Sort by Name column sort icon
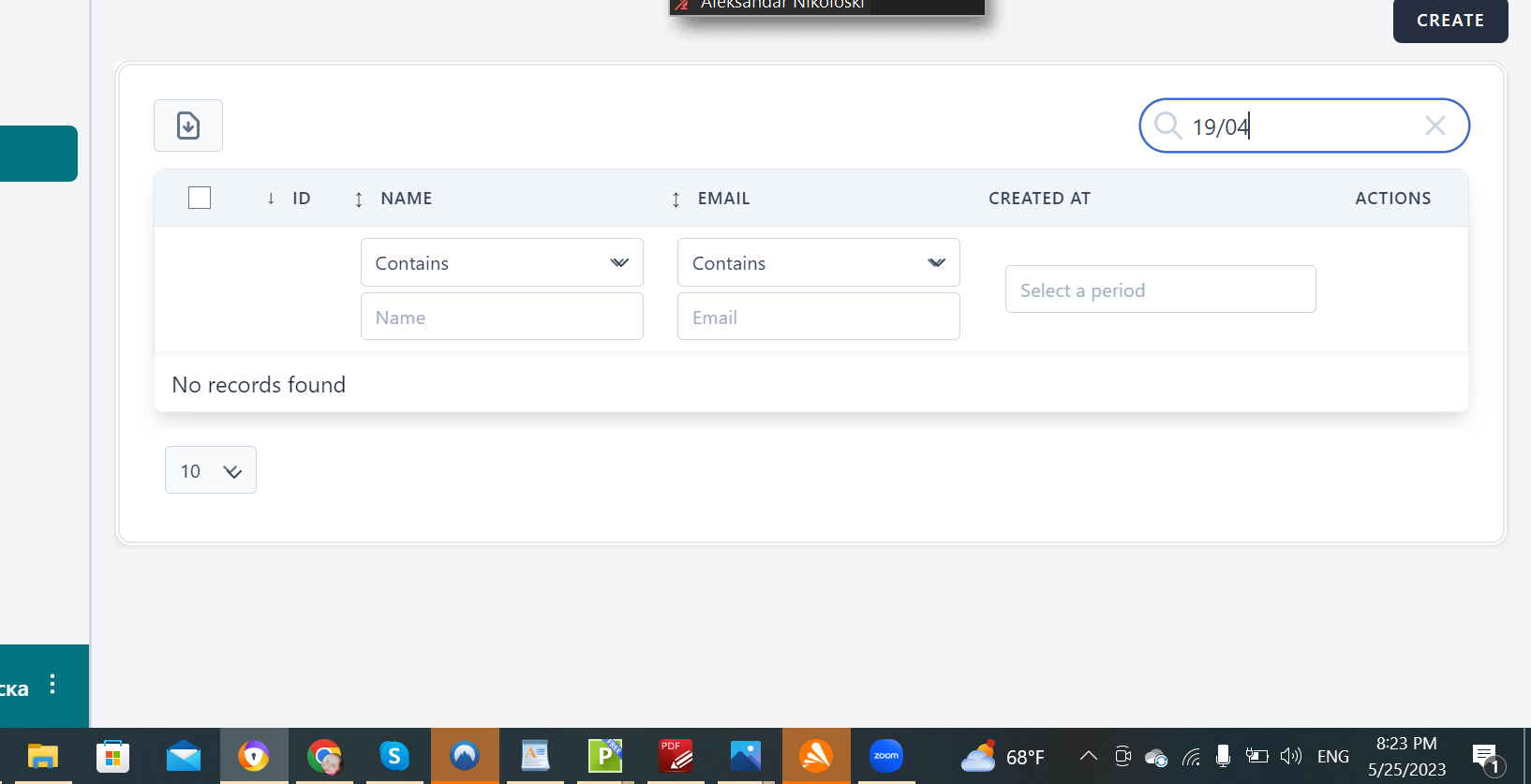The image size is (1531, 784). click(x=359, y=199)
